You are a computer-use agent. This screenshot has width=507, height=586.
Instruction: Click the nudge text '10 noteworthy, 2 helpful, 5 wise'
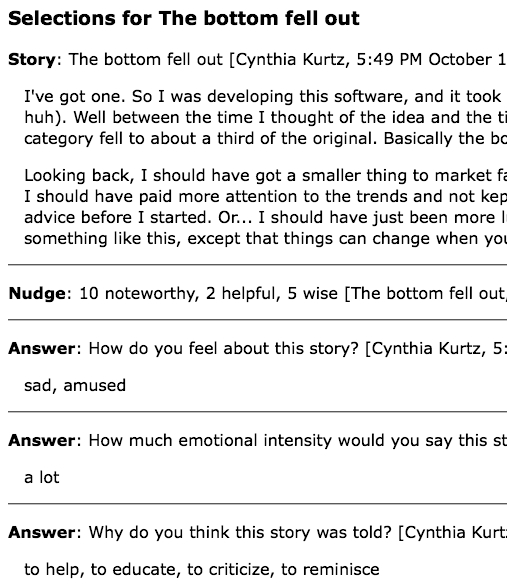pos(208,293)
